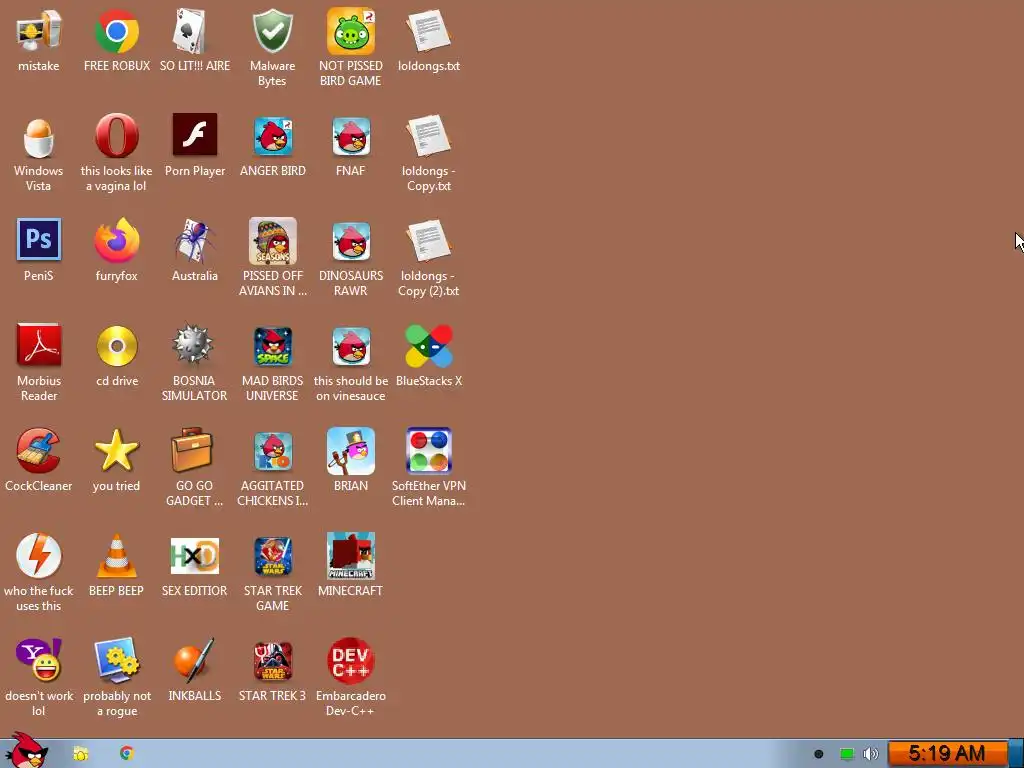1024x768 pixels.
Task: Open the Malware Bytes shield icon
Action: point(272,31)
